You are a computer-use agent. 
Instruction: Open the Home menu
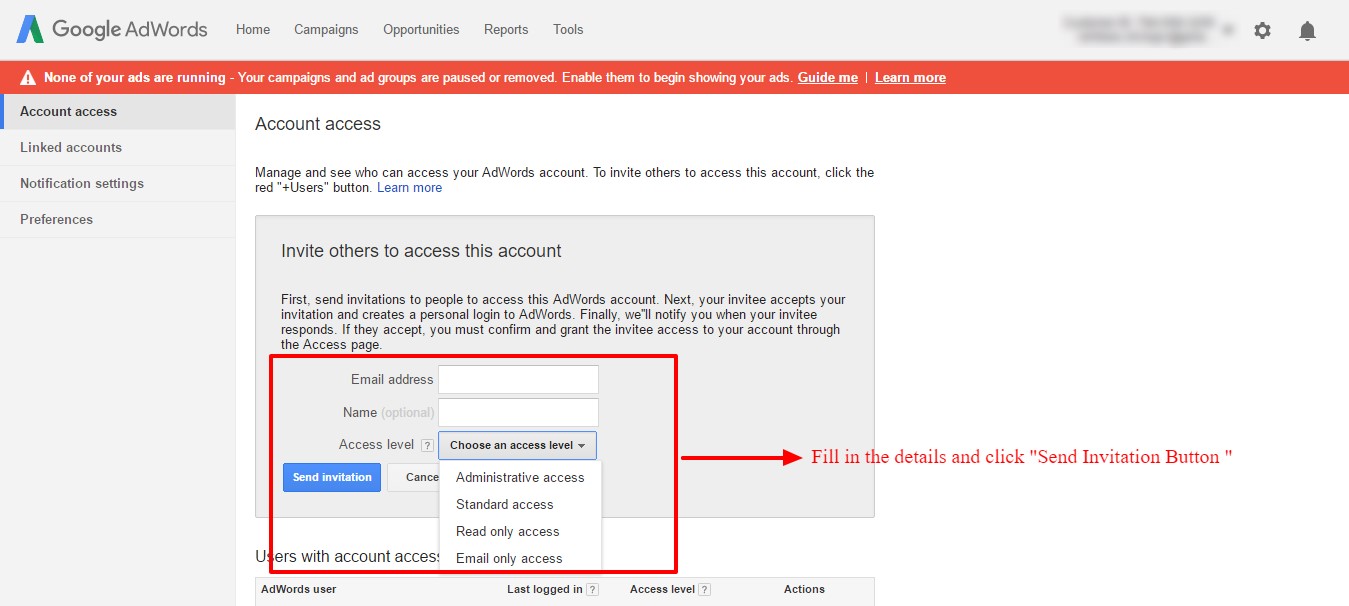pos(253,29)
